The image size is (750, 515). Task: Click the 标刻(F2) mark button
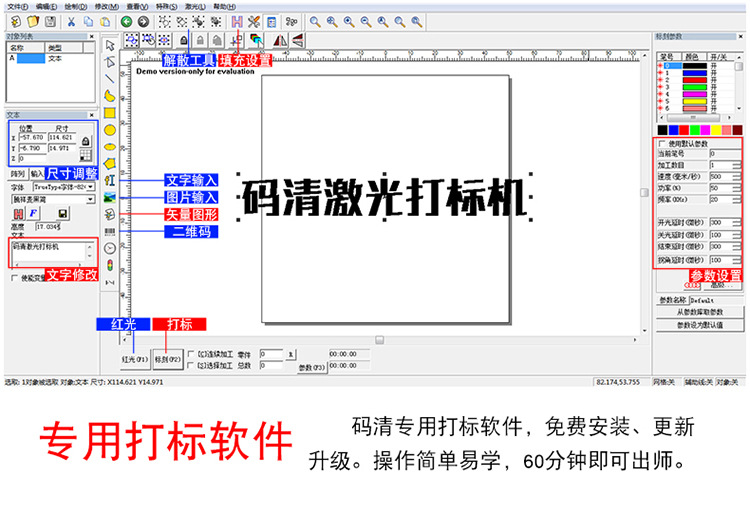(x=167, y=359)
